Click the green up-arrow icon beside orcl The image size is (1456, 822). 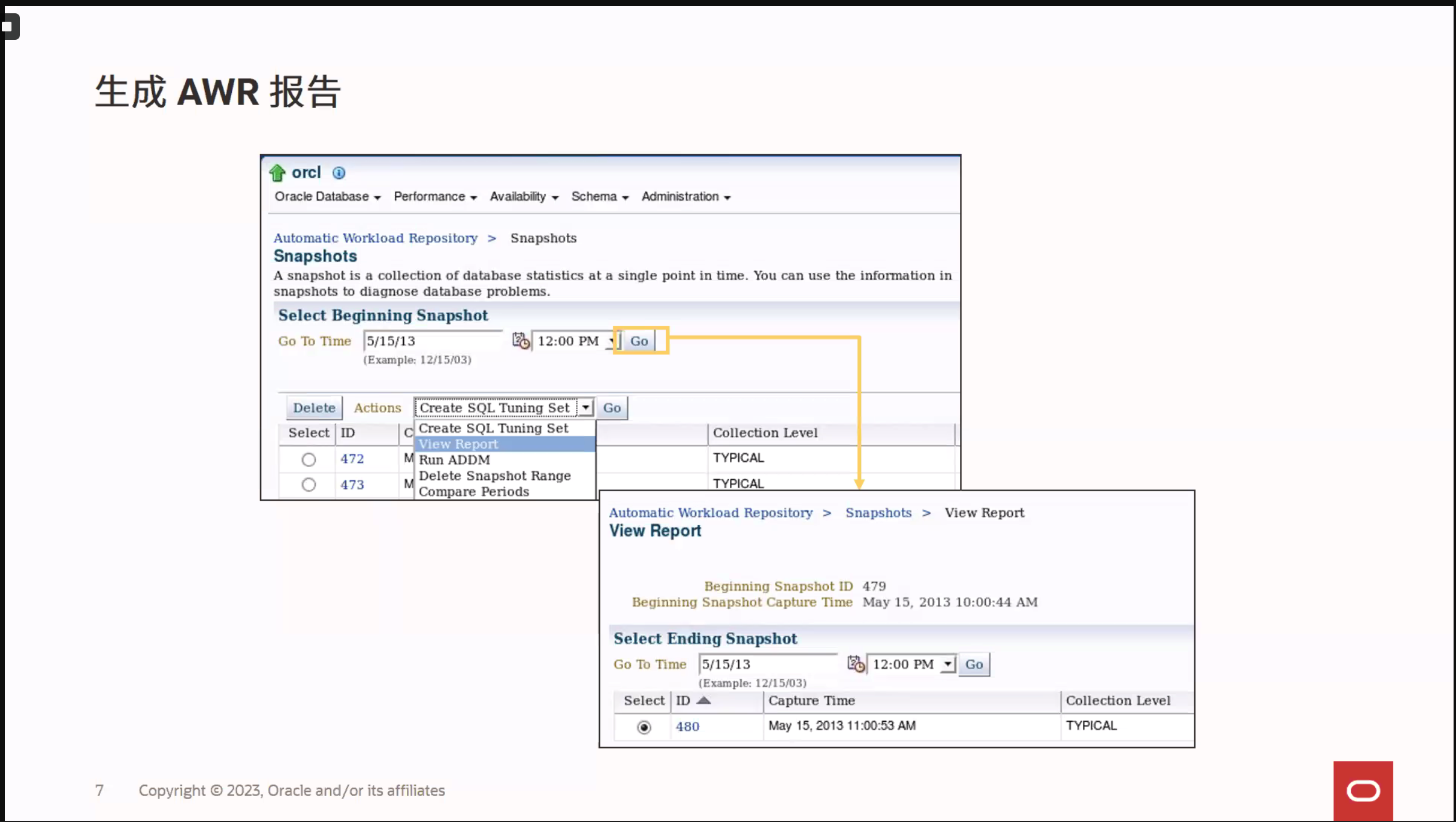pos(277,173)
